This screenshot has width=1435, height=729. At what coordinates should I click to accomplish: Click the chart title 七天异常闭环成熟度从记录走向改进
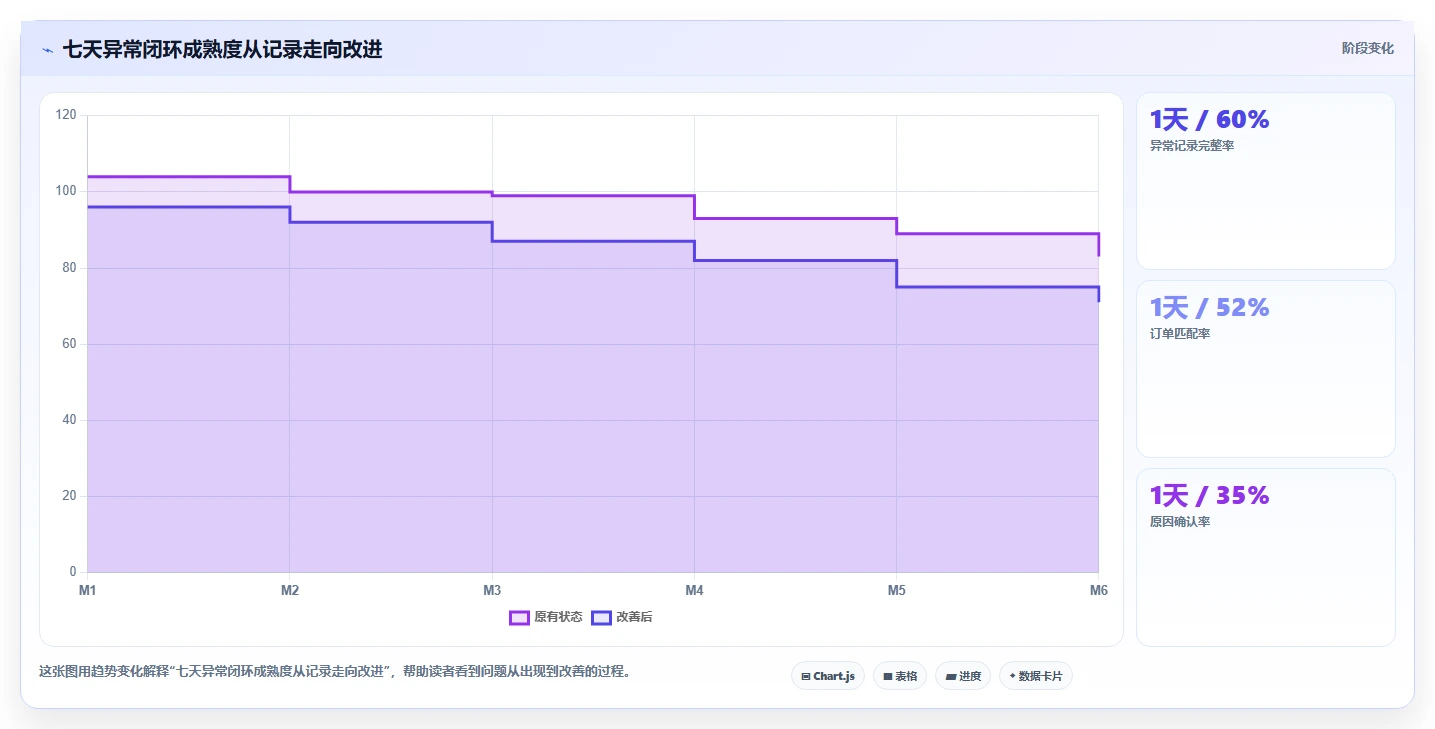click(222, 49)
